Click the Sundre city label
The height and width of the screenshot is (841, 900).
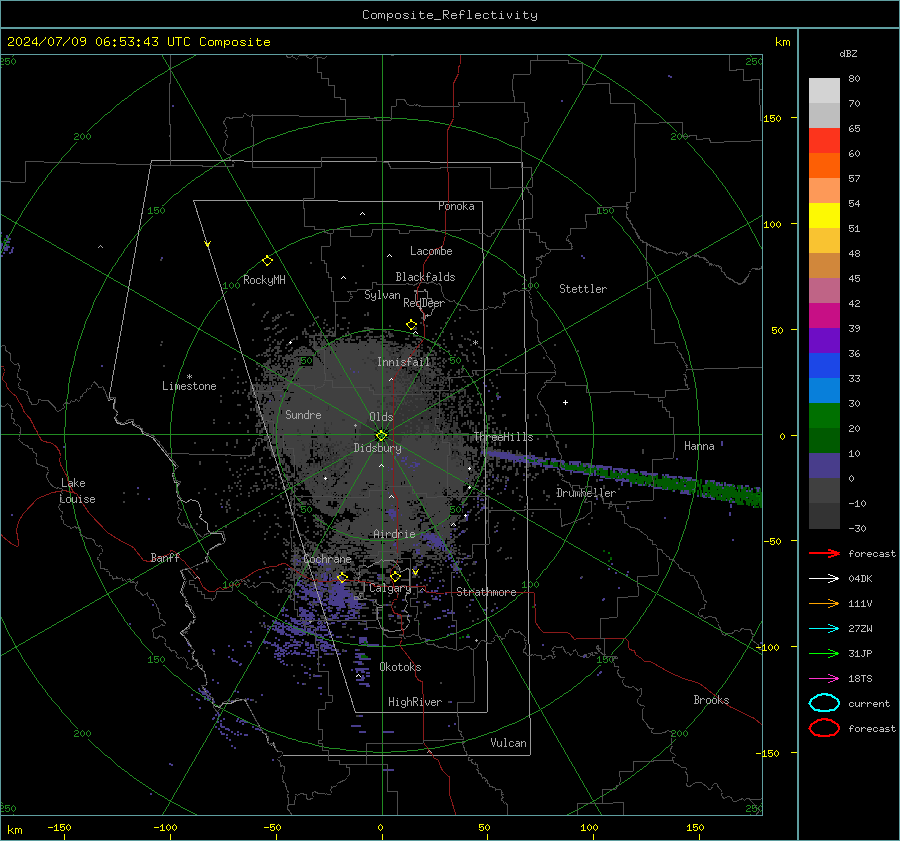(303, 414)
